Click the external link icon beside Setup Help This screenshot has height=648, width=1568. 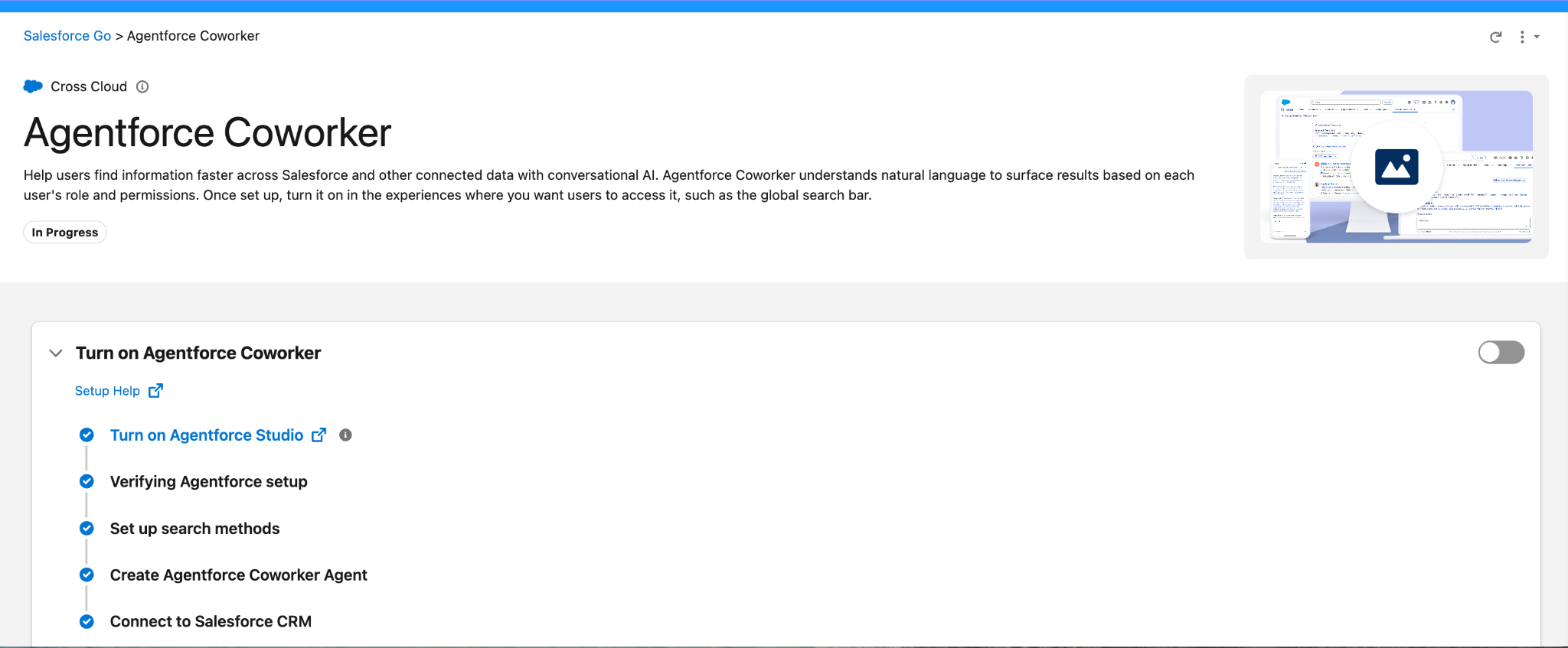tap(155, 391)
